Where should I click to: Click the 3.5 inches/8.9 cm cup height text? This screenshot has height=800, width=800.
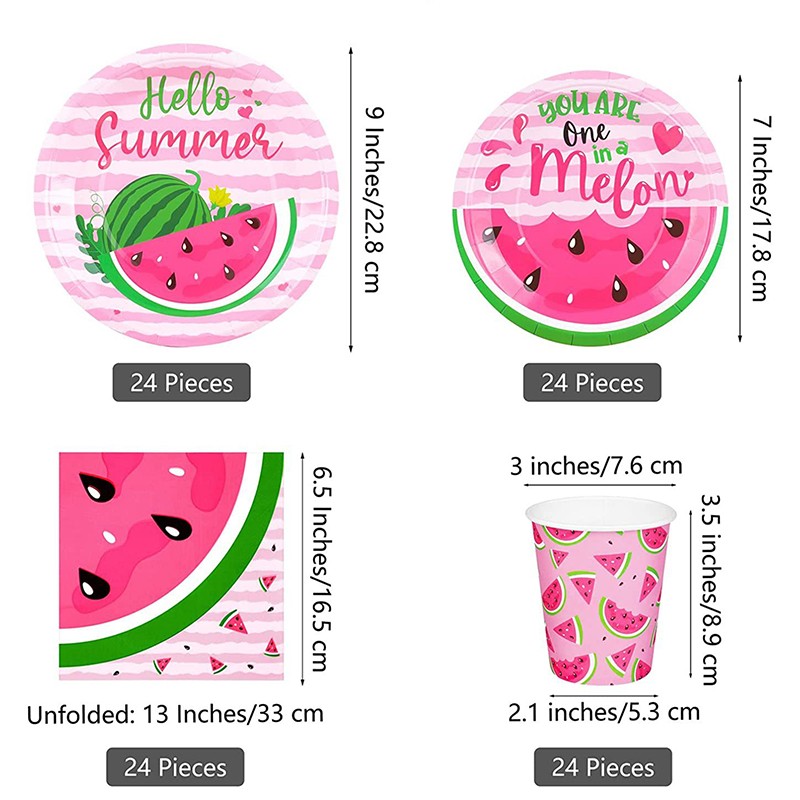coord(711,589)
